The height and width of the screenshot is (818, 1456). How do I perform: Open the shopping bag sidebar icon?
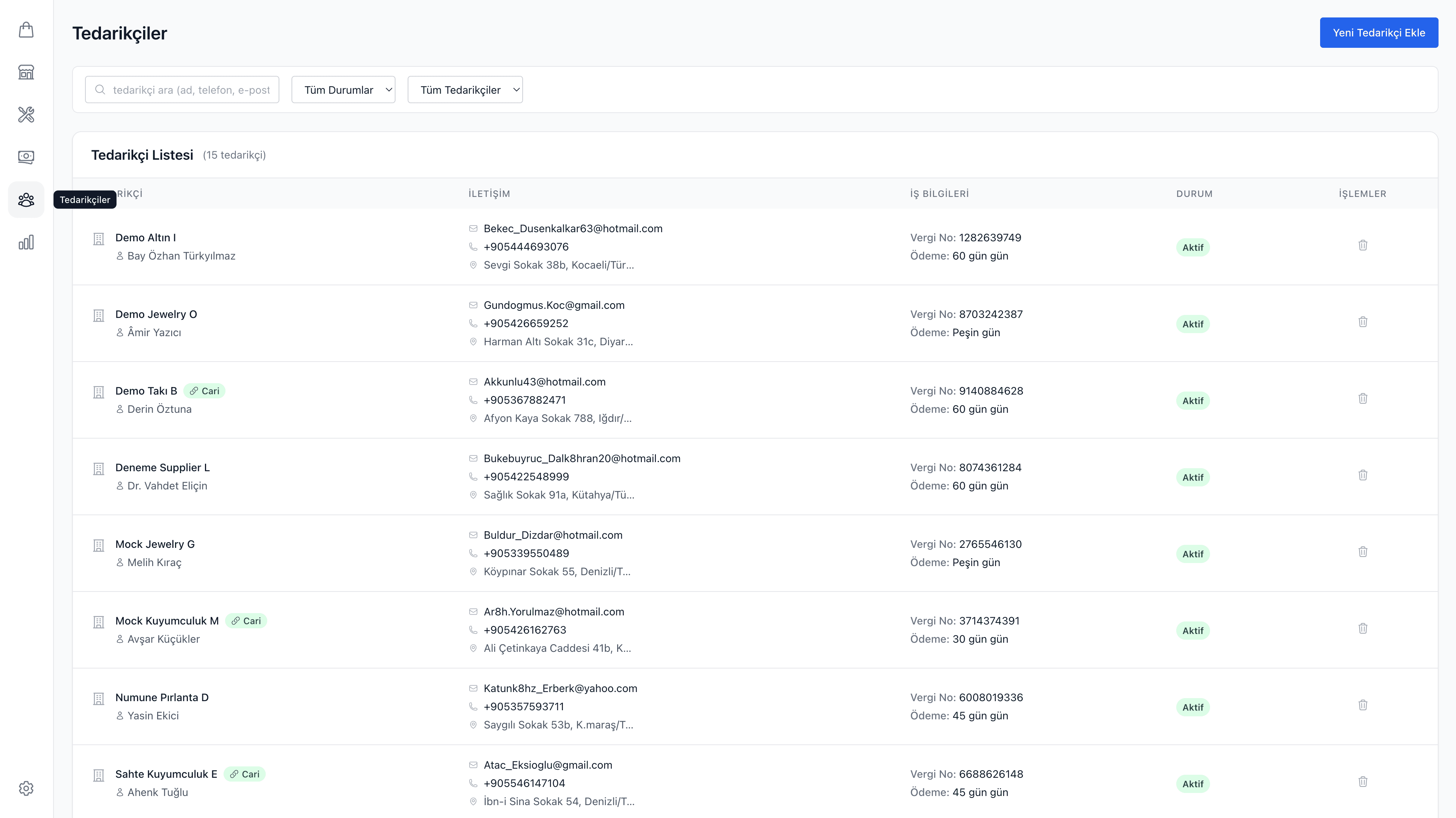tap(26, 30)
